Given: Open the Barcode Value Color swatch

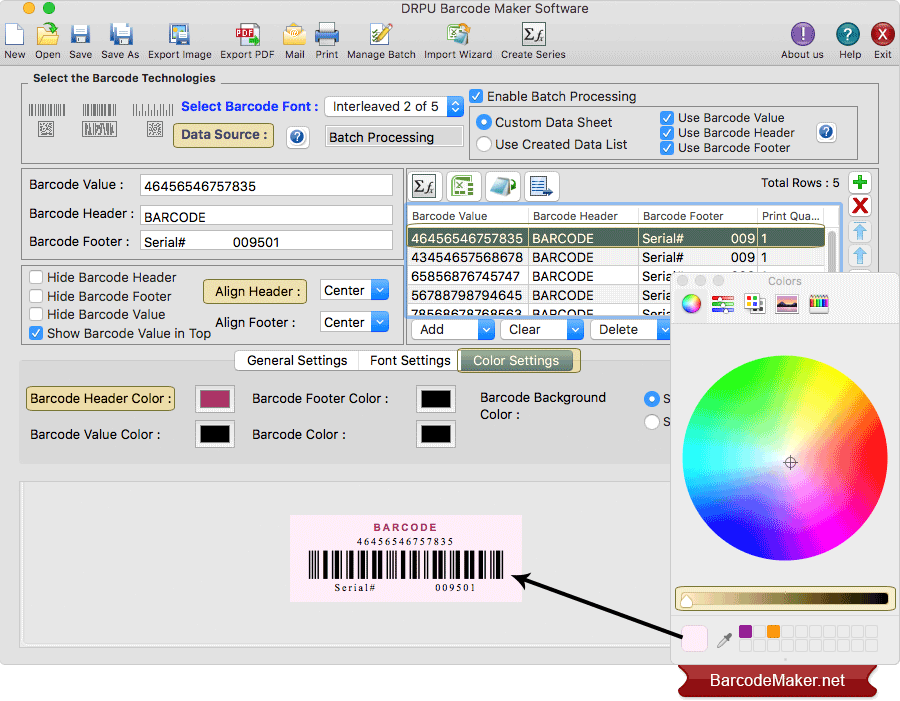Looking at the screenshot, I should (215, 434).
